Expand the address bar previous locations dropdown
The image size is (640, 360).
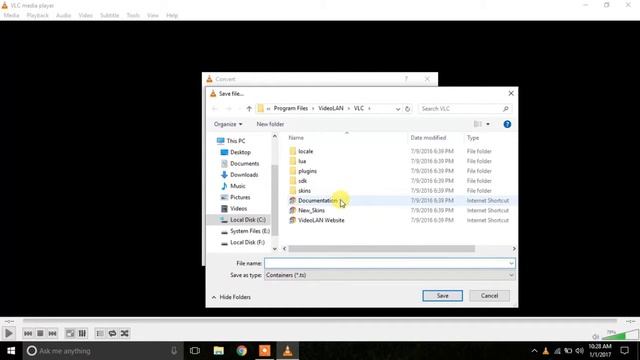point(398,109)
